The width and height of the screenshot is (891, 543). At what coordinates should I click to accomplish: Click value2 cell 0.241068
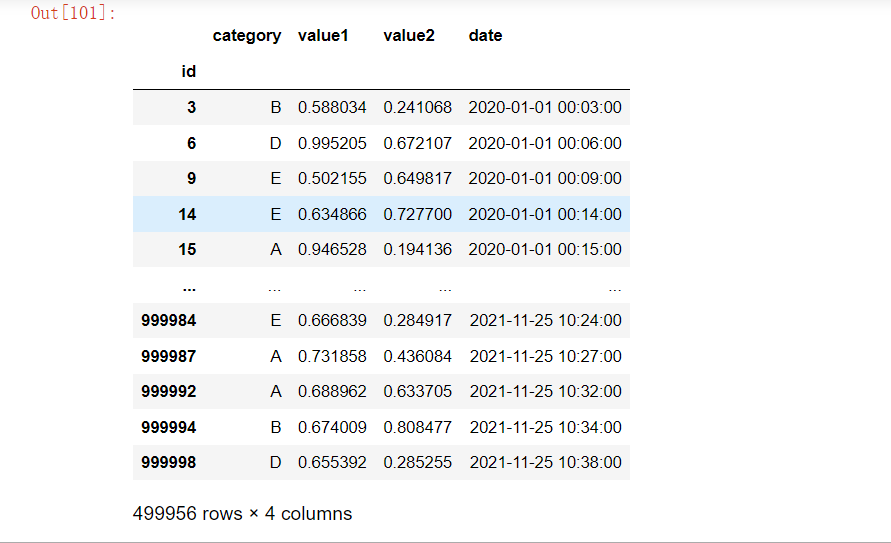coord(418,107)
